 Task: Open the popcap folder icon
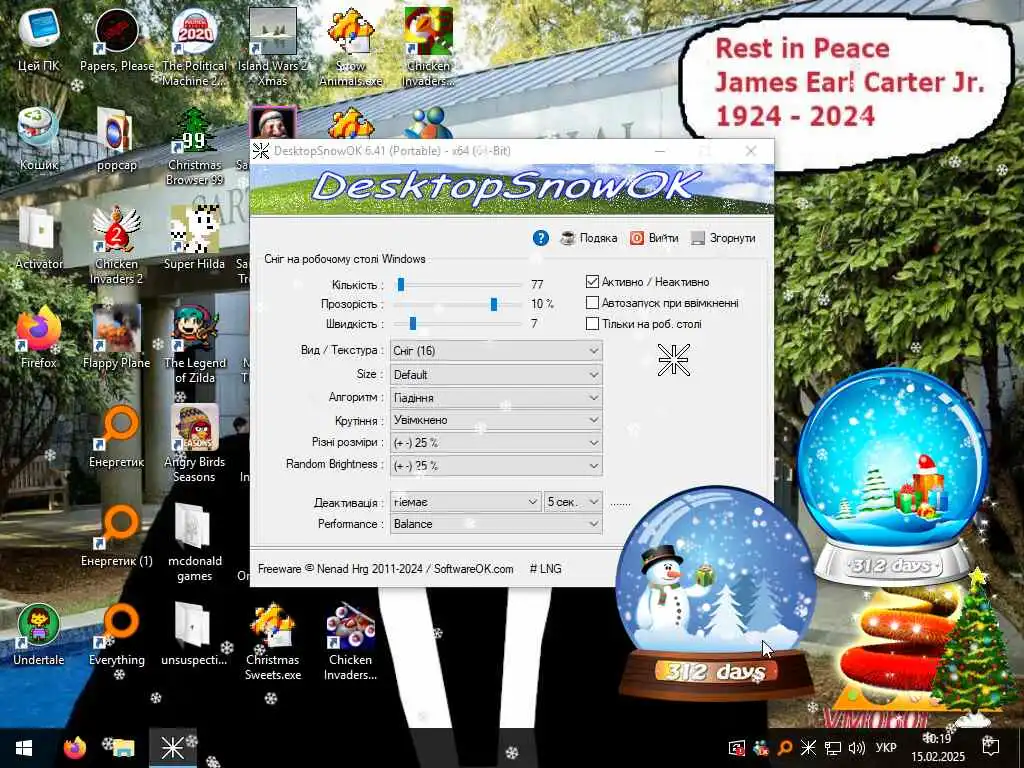[117, 138]
